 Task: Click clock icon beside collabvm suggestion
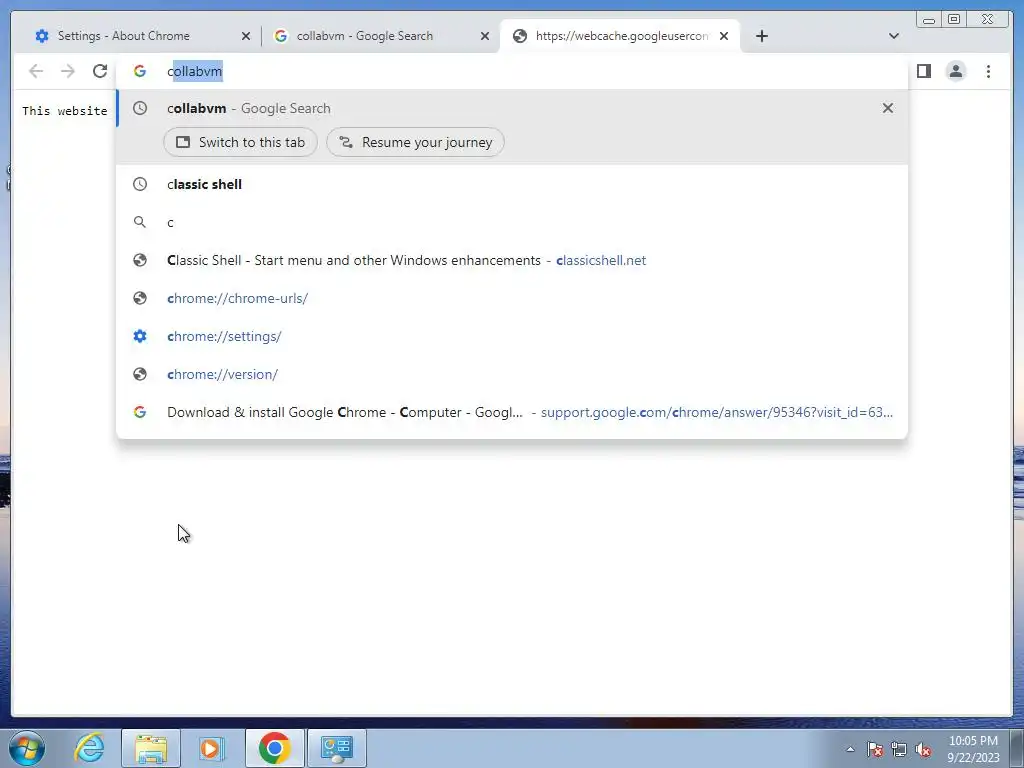click(140, 108)
